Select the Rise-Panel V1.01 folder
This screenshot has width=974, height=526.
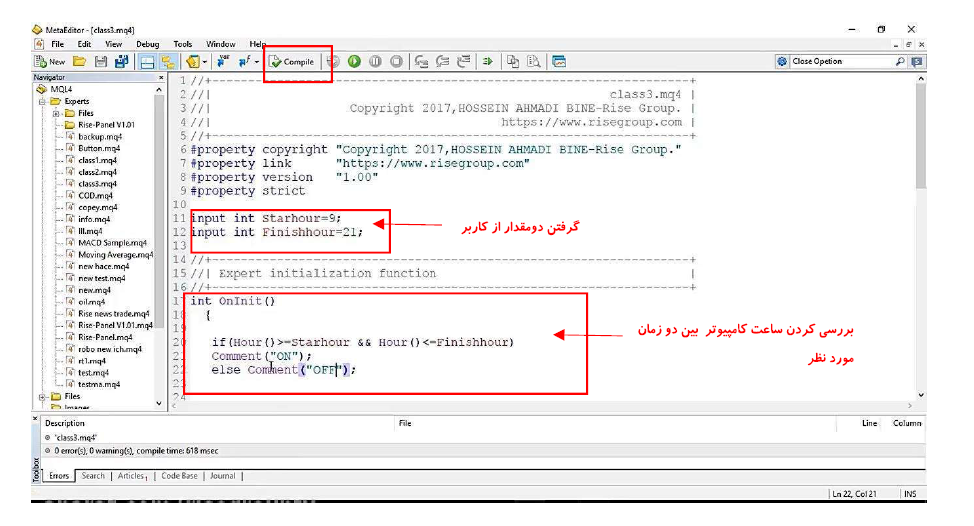(x=106, y=125)
